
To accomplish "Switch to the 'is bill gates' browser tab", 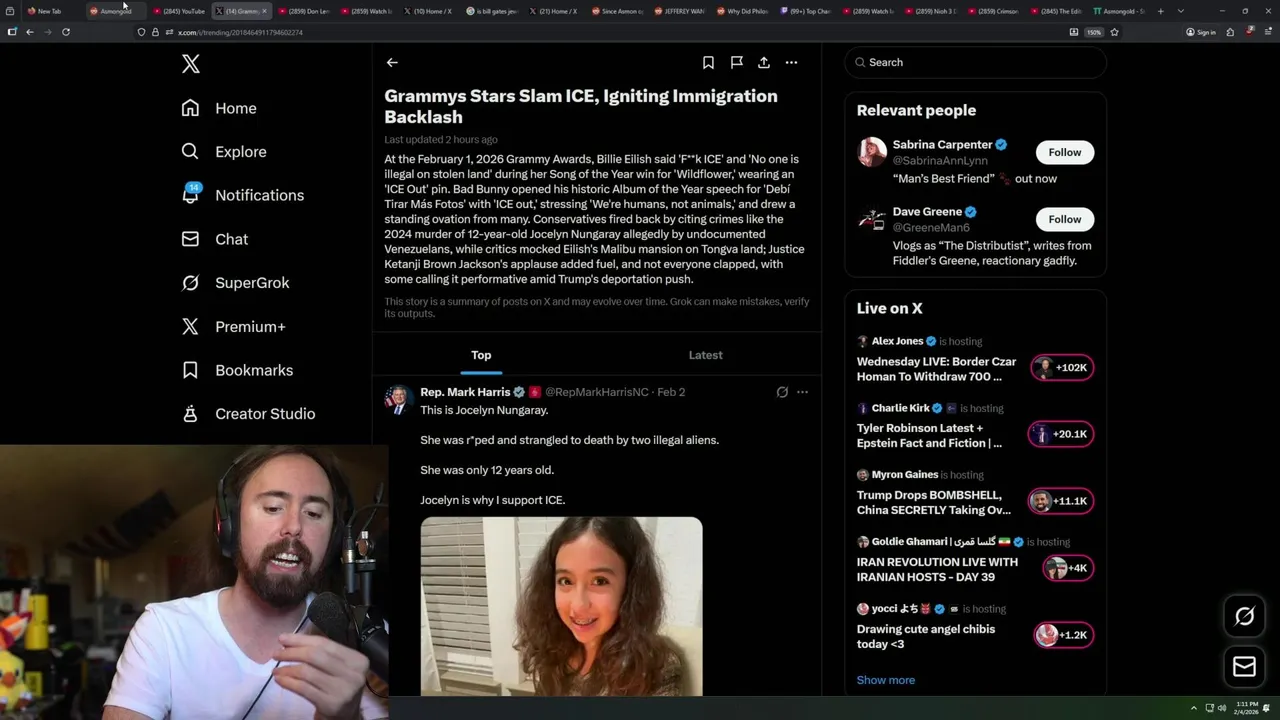I will 493,11.
